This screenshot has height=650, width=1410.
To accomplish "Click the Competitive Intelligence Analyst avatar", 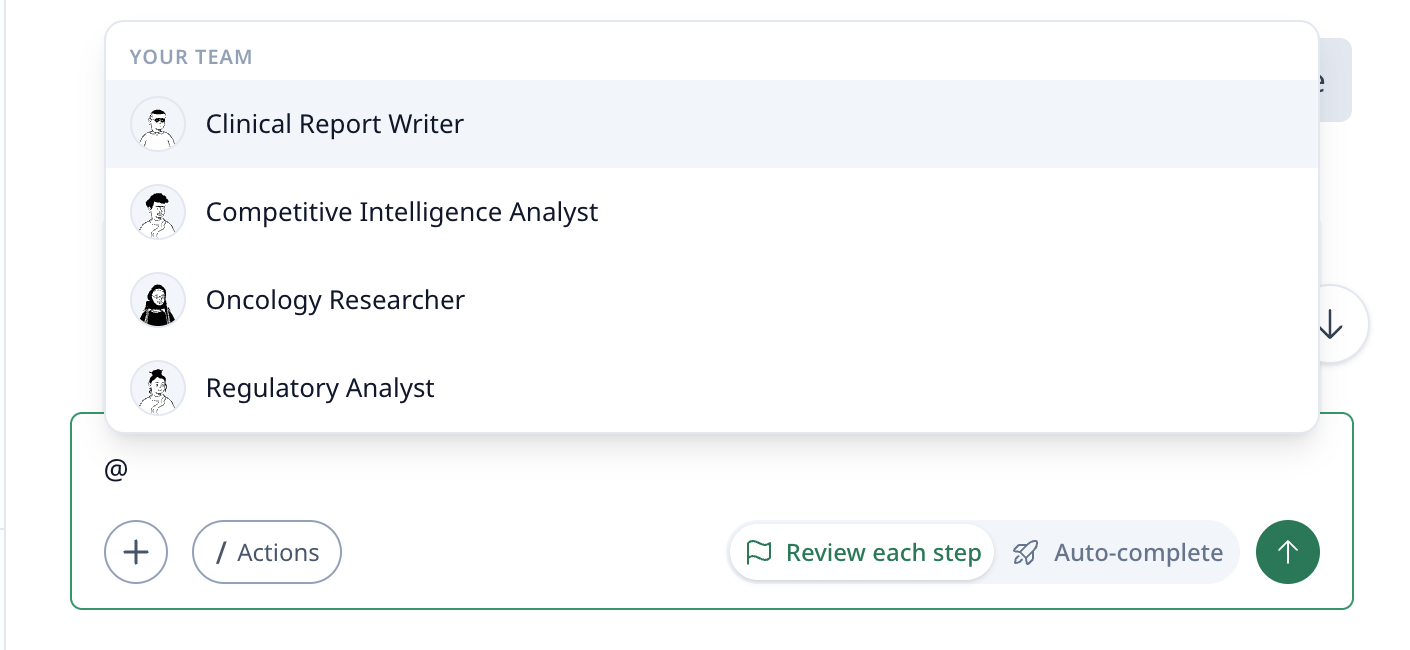I will point(158,212).
